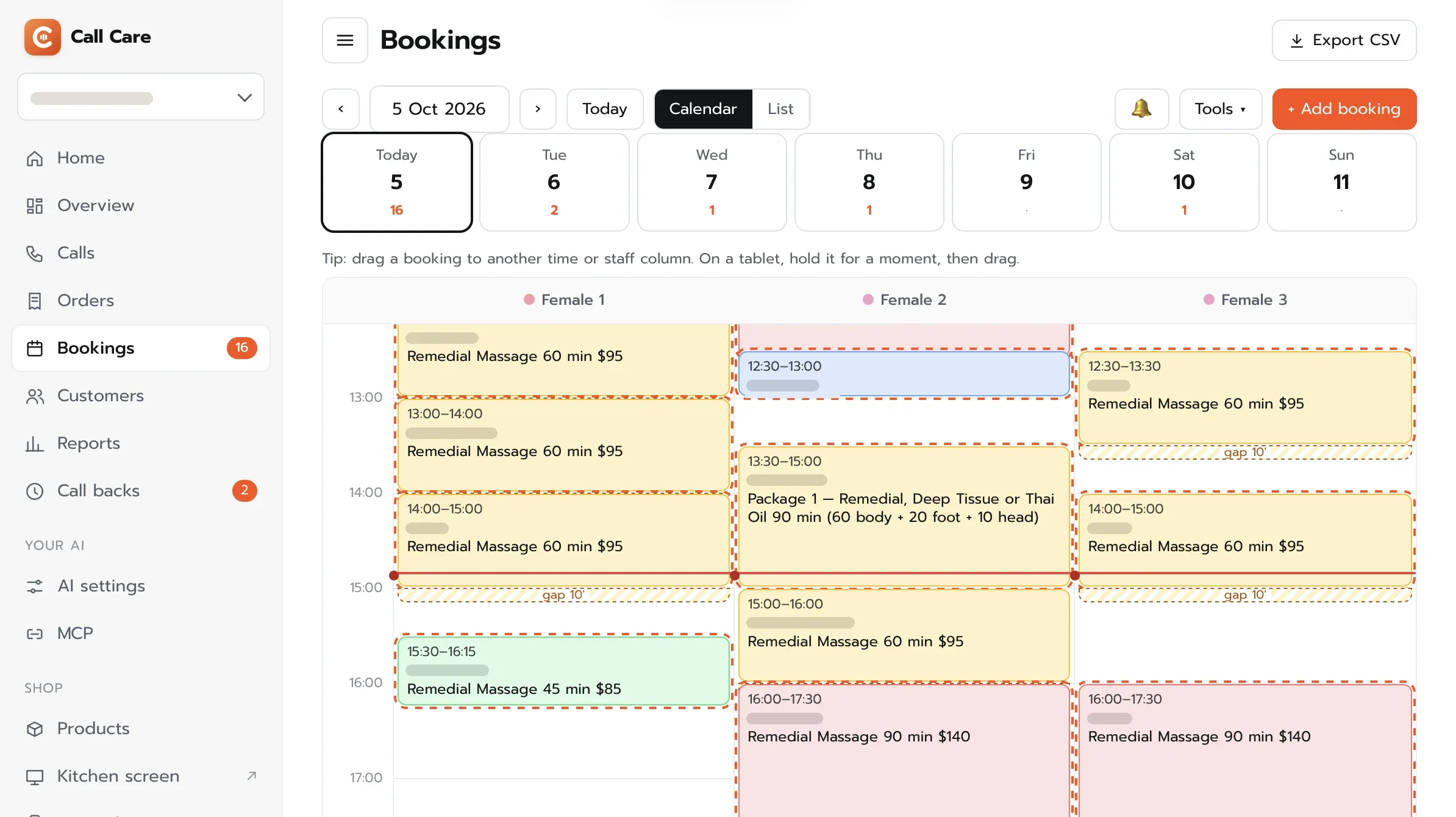Screen dimensions: 1456x817
Task: Select Fri 9 day tab
Action: 1026,182
